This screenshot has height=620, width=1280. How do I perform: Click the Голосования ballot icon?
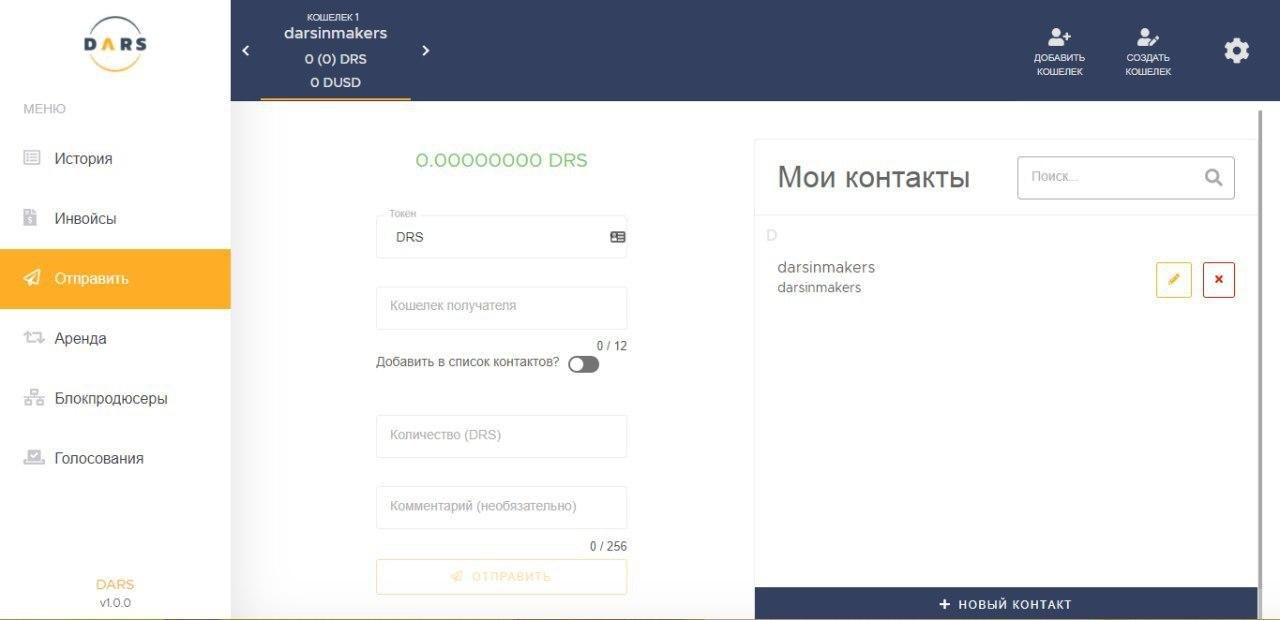(x=34, y=457)
